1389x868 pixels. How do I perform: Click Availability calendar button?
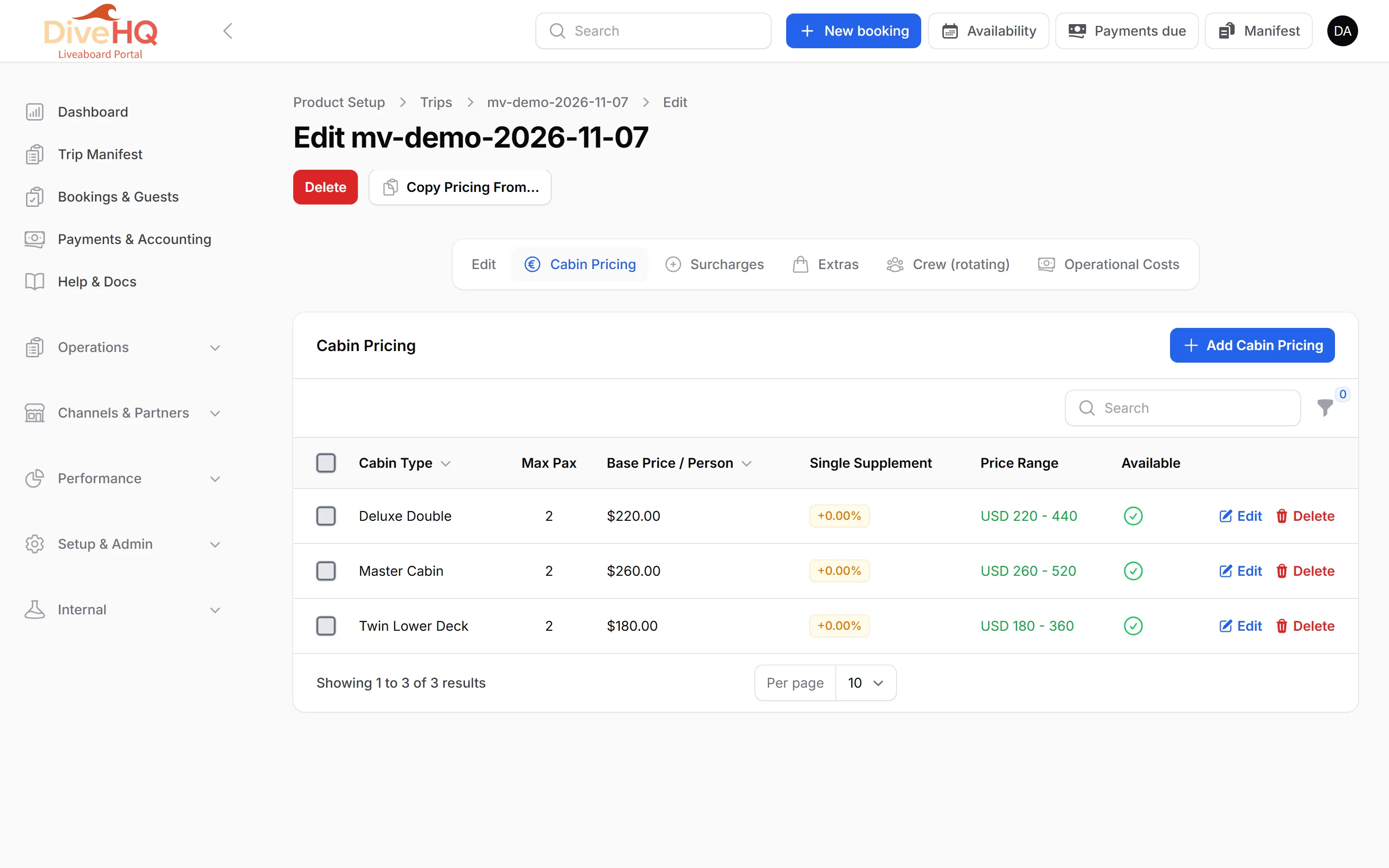pyautogui.click(x=988, y=31)
